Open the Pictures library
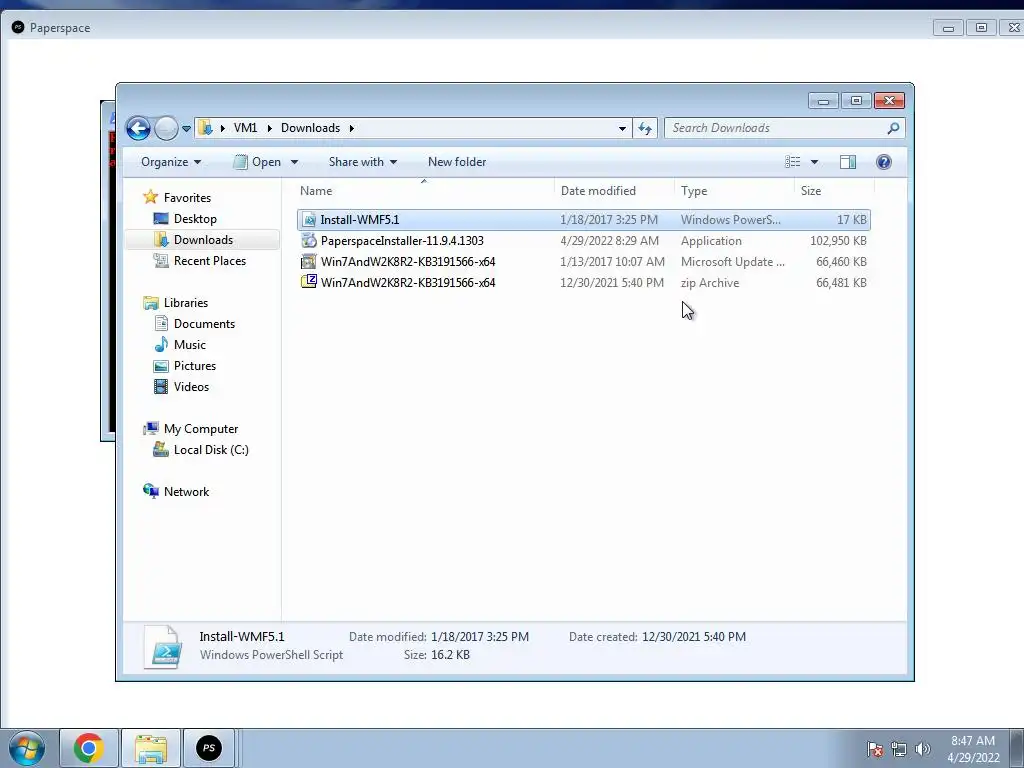1024x768 pixels. [195, 366]
